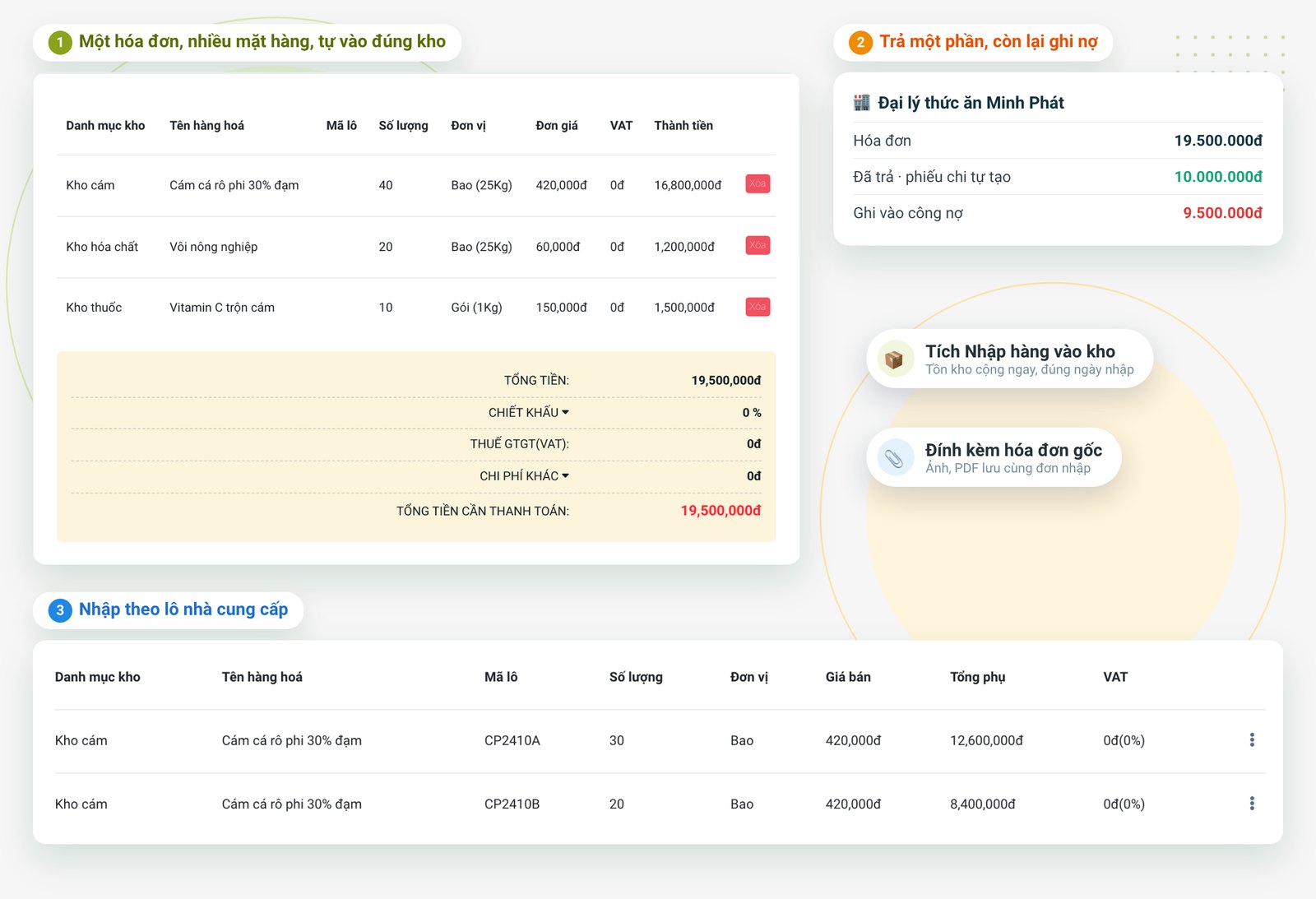The image size is (1316, 899).
Task: Click the paperclip icon for Đính kèm hóa đơn
Action: coord(895,458)
